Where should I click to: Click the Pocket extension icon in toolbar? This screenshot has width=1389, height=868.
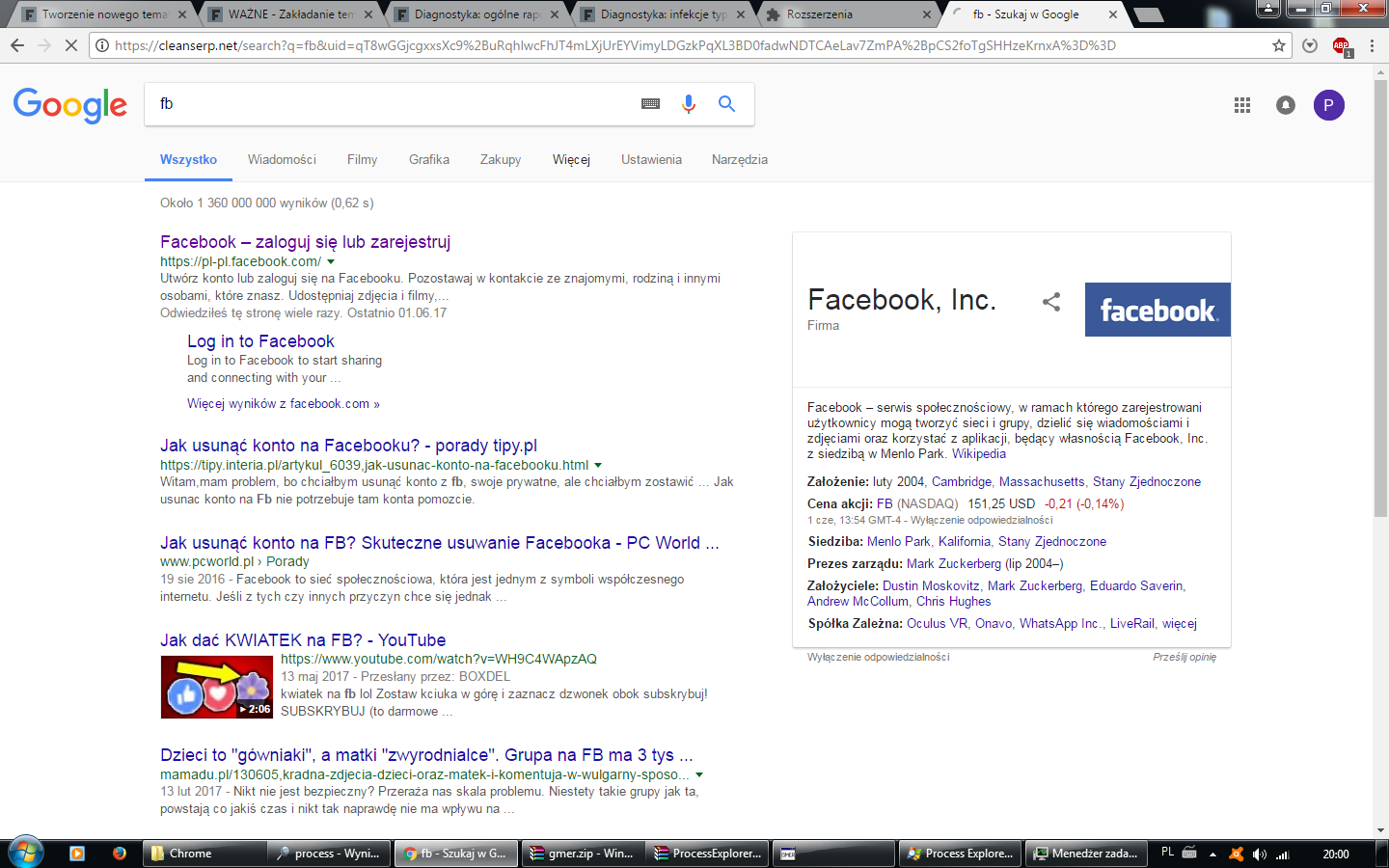point(1310,45)
